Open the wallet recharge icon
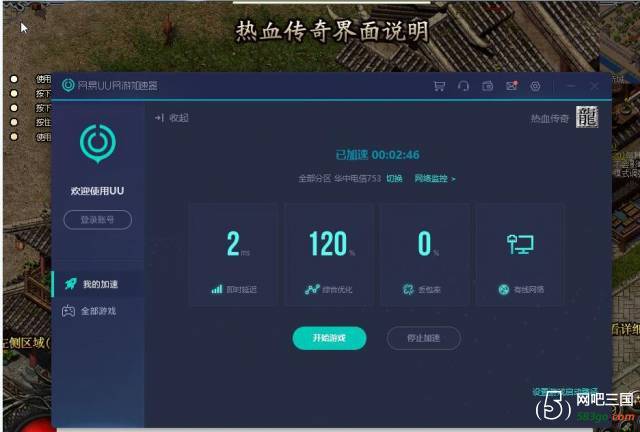The height and width of the screenshot is (432, 640). tap(487, 86)
